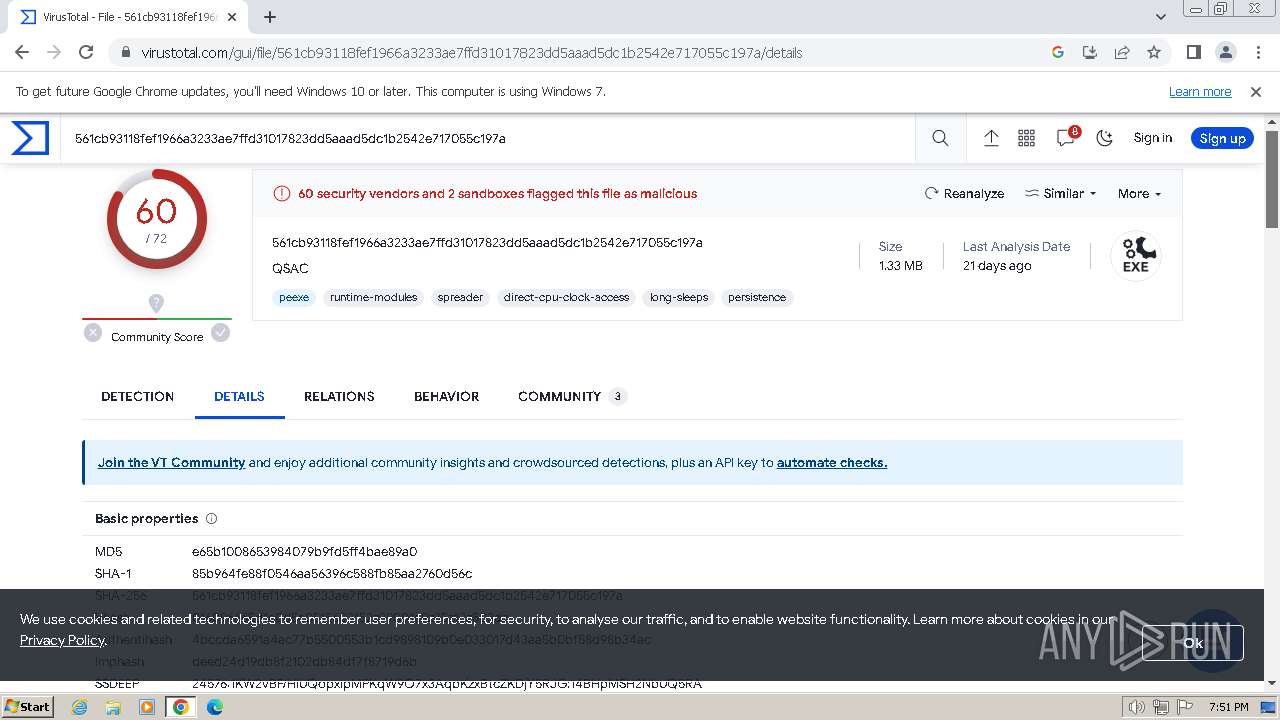The width and height of the screenshot is (1280, 720).
Task: Open Chrome three-dot menu
Action: [1257, 53]
